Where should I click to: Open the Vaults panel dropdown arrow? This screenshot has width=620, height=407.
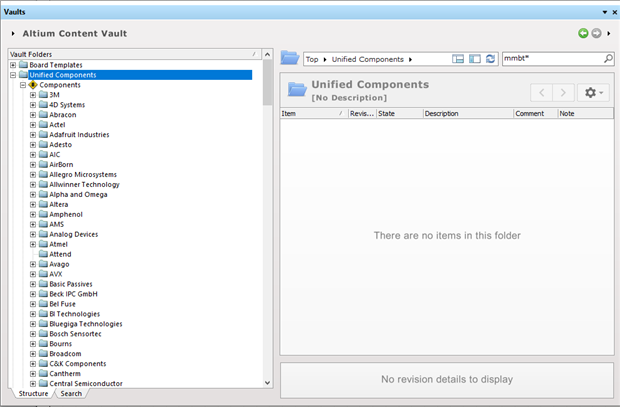pos(605,12)
